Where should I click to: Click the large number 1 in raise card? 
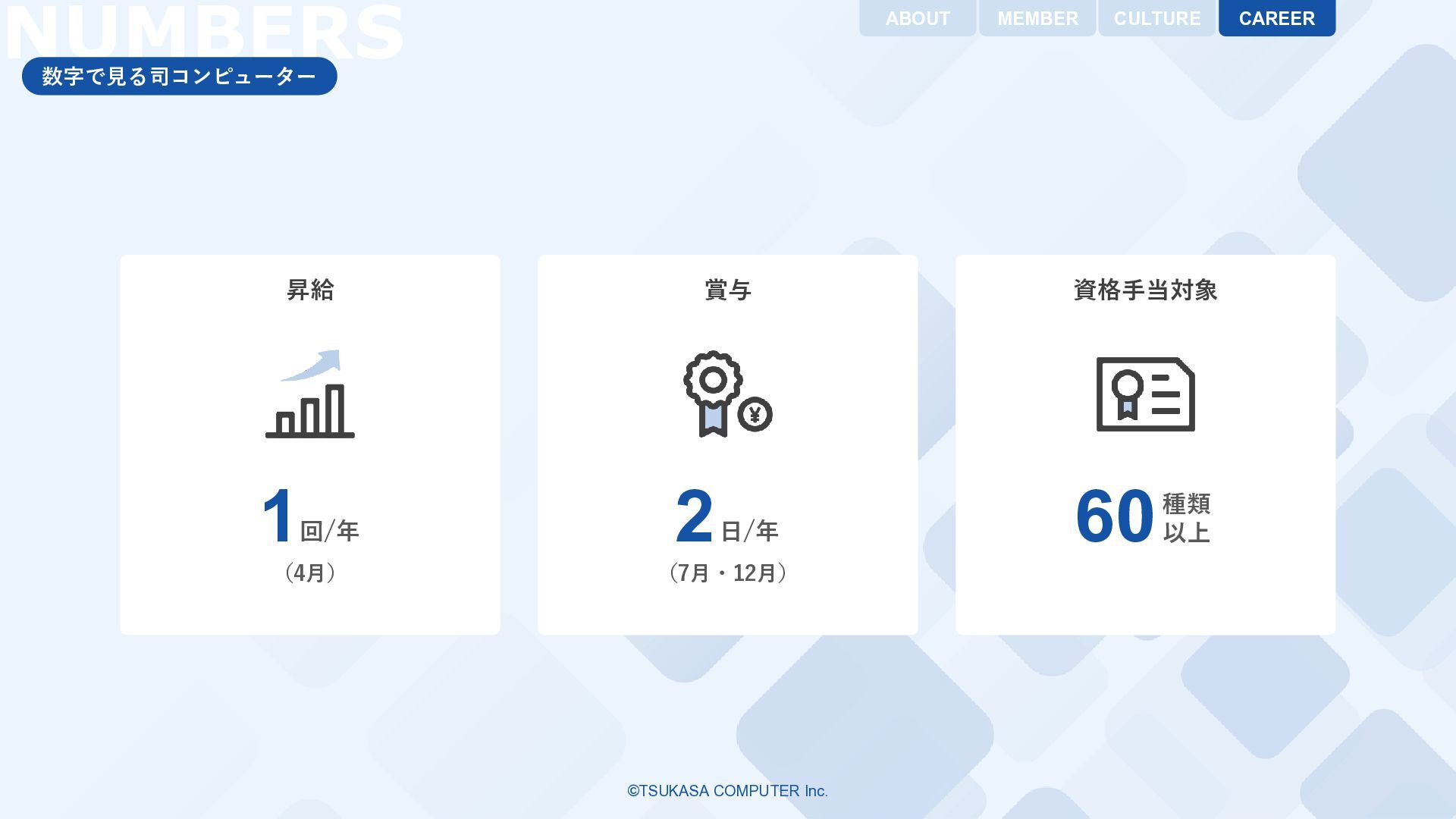(x=278, y=516)
